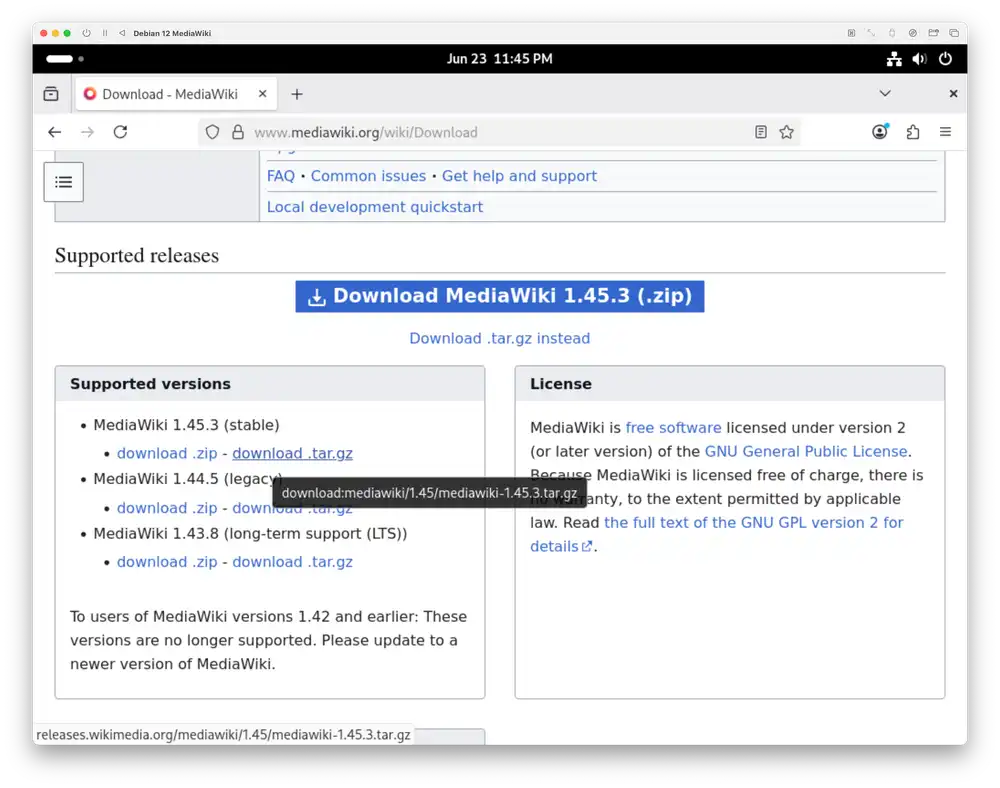This screenshot has height=788, width=1000.
Task: Open the Firefox account icon
Action: click(880, 132)
